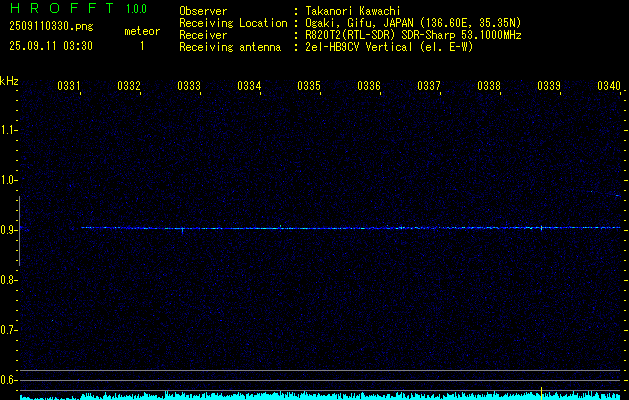Click the kHz axis unit label
This screenshot has width=629, height=400.
(9, 81)
